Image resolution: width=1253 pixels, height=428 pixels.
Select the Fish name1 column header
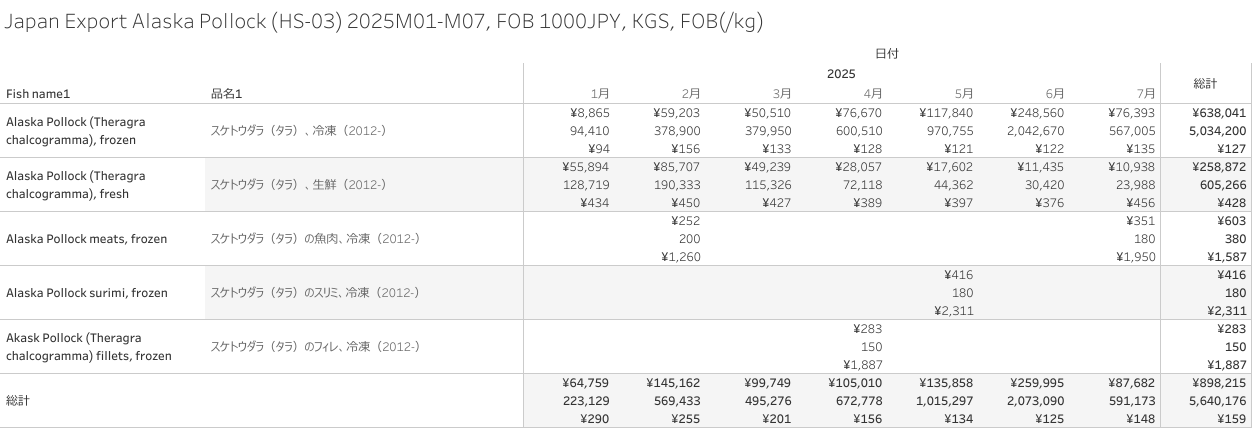point(38,94)
